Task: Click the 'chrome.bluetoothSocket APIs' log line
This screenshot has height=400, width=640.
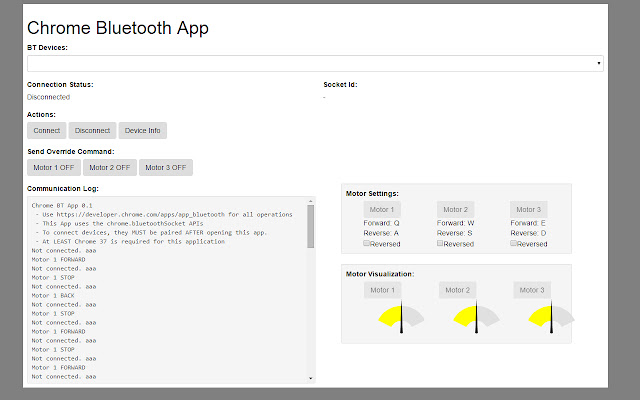Action: click(x=119, y=224)
